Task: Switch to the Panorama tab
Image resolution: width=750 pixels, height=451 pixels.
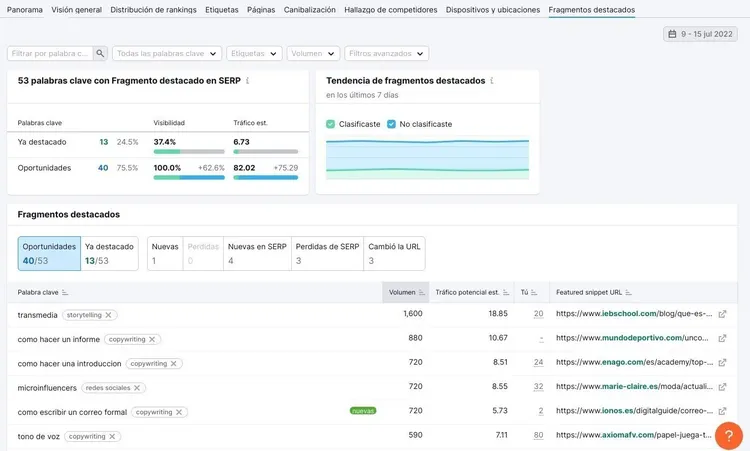Action: [24, 10]
